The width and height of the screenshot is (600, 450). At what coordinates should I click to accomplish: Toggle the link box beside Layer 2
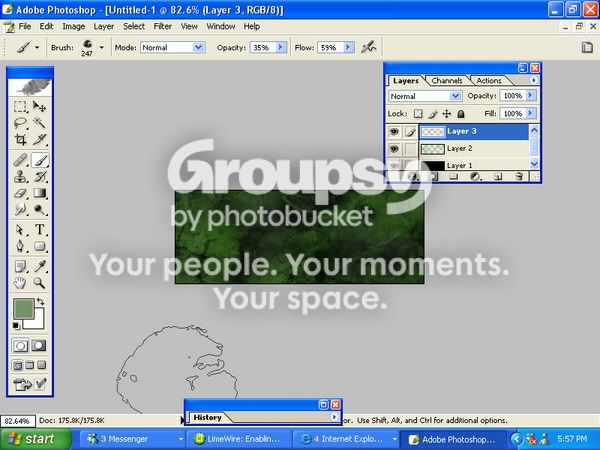click(x=411, y=149)
